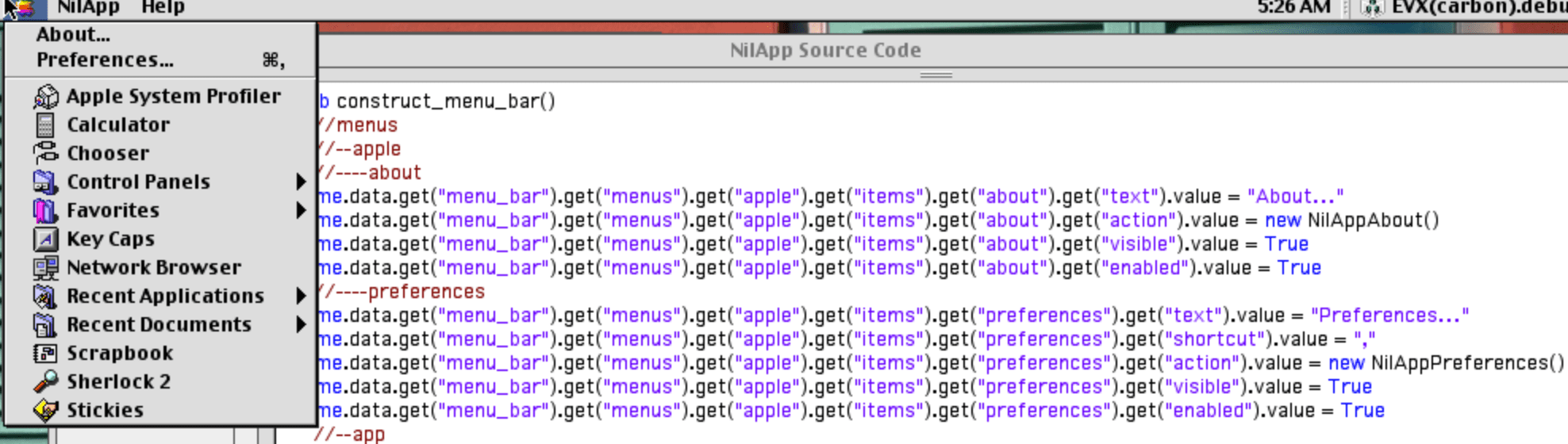Expand the Favorites submenu arrow
Viewport: 1568px width, 444px height.
tap(301, 210)
